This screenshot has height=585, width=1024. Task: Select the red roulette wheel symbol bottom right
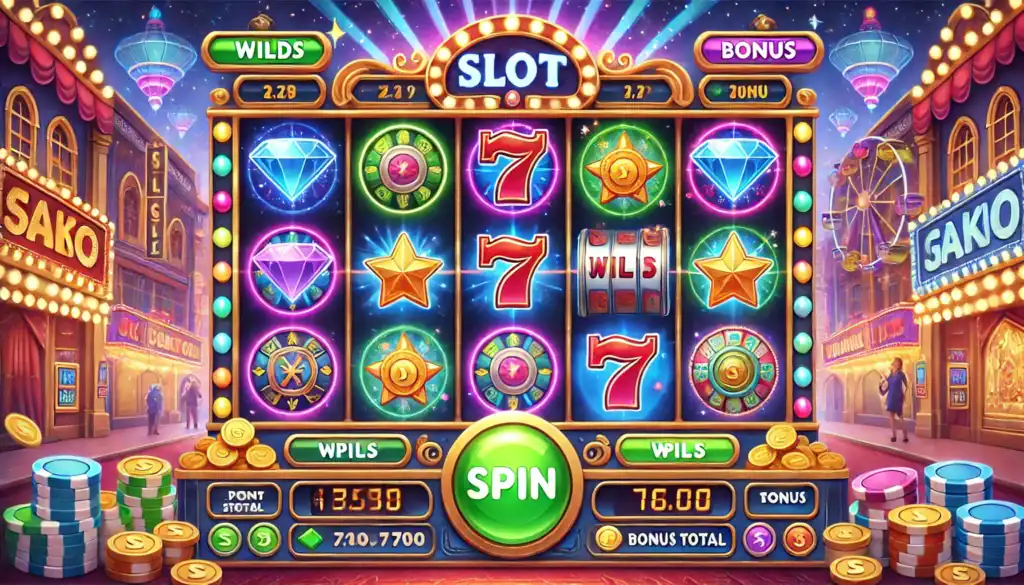[733, 372]
